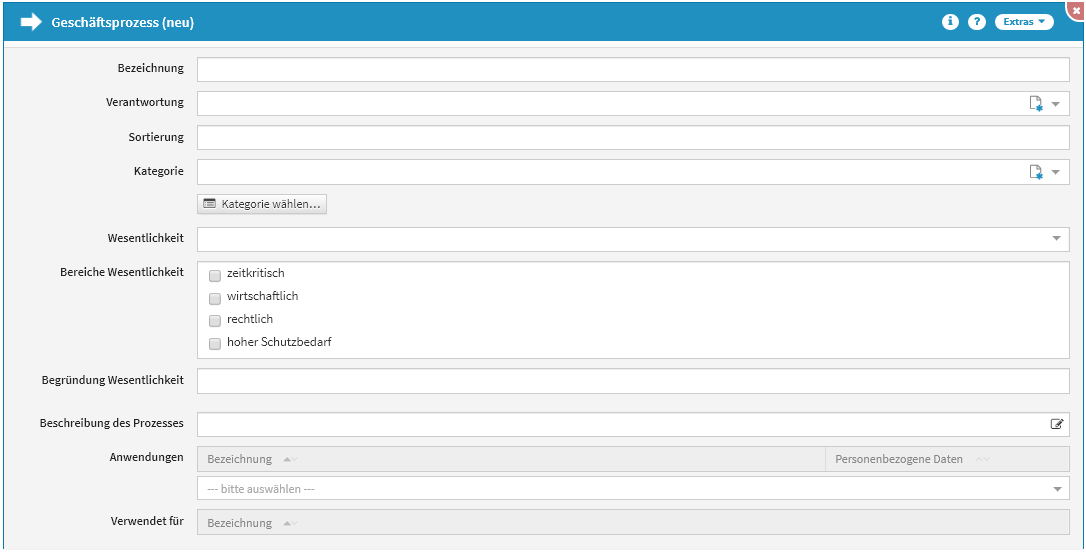Click the Anwendungen Bezeichnung column header
This screenshot has width=1086, height=555.
[x=511, y=459]
